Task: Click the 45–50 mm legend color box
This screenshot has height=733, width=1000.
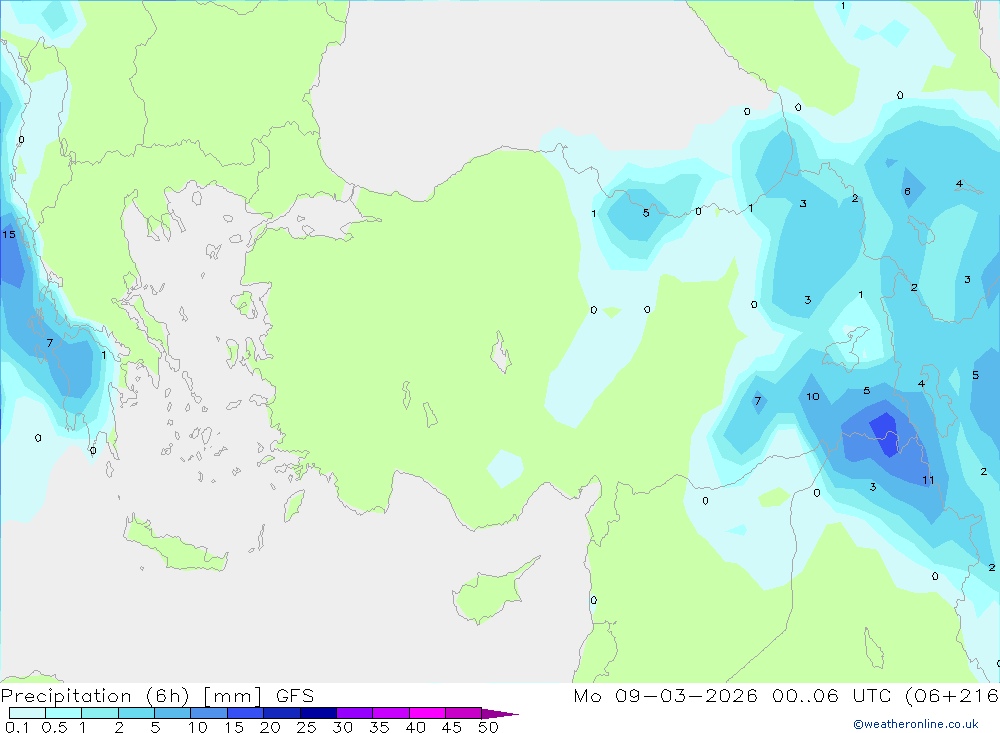Action: (x=464, y=713)
